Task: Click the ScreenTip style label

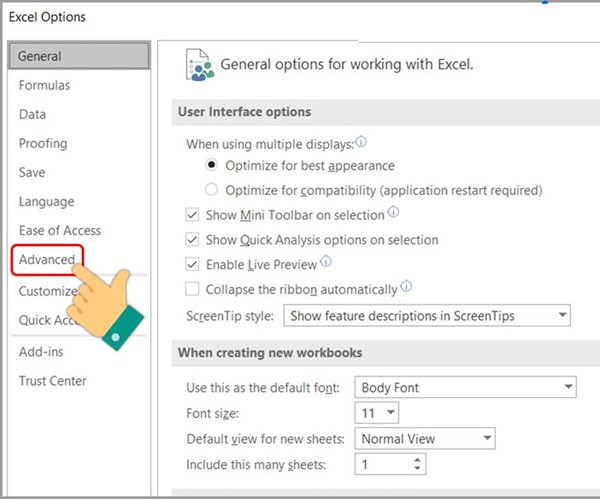Action: tap(230, 316)
